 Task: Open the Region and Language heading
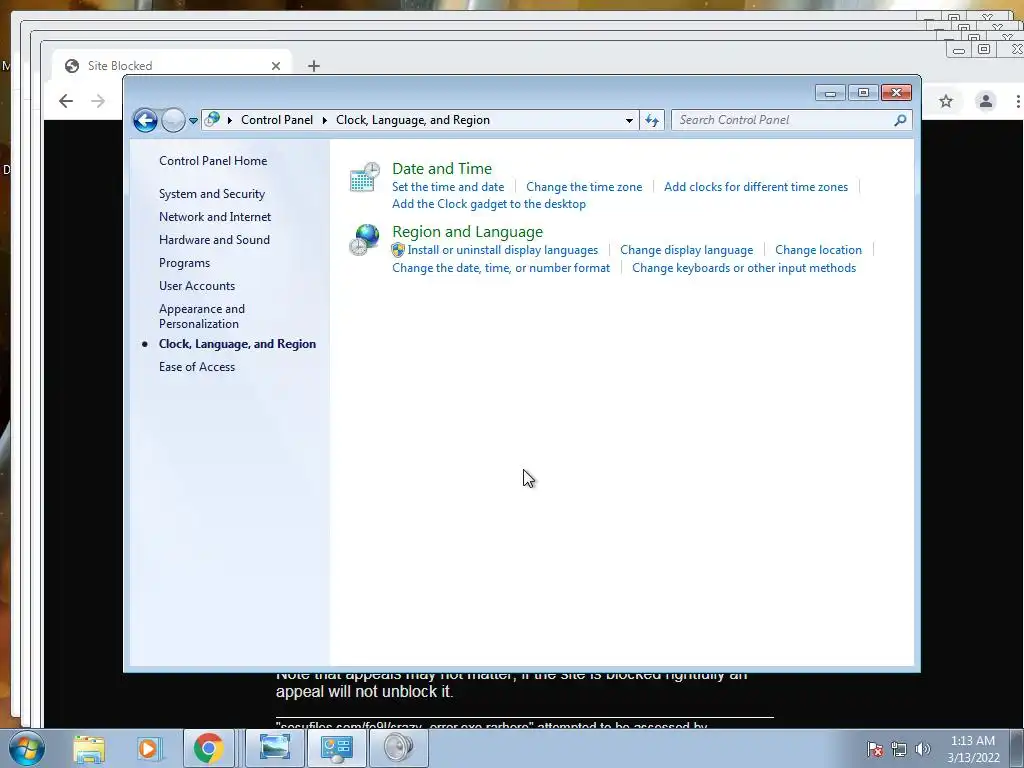click(x=468, y=232)
